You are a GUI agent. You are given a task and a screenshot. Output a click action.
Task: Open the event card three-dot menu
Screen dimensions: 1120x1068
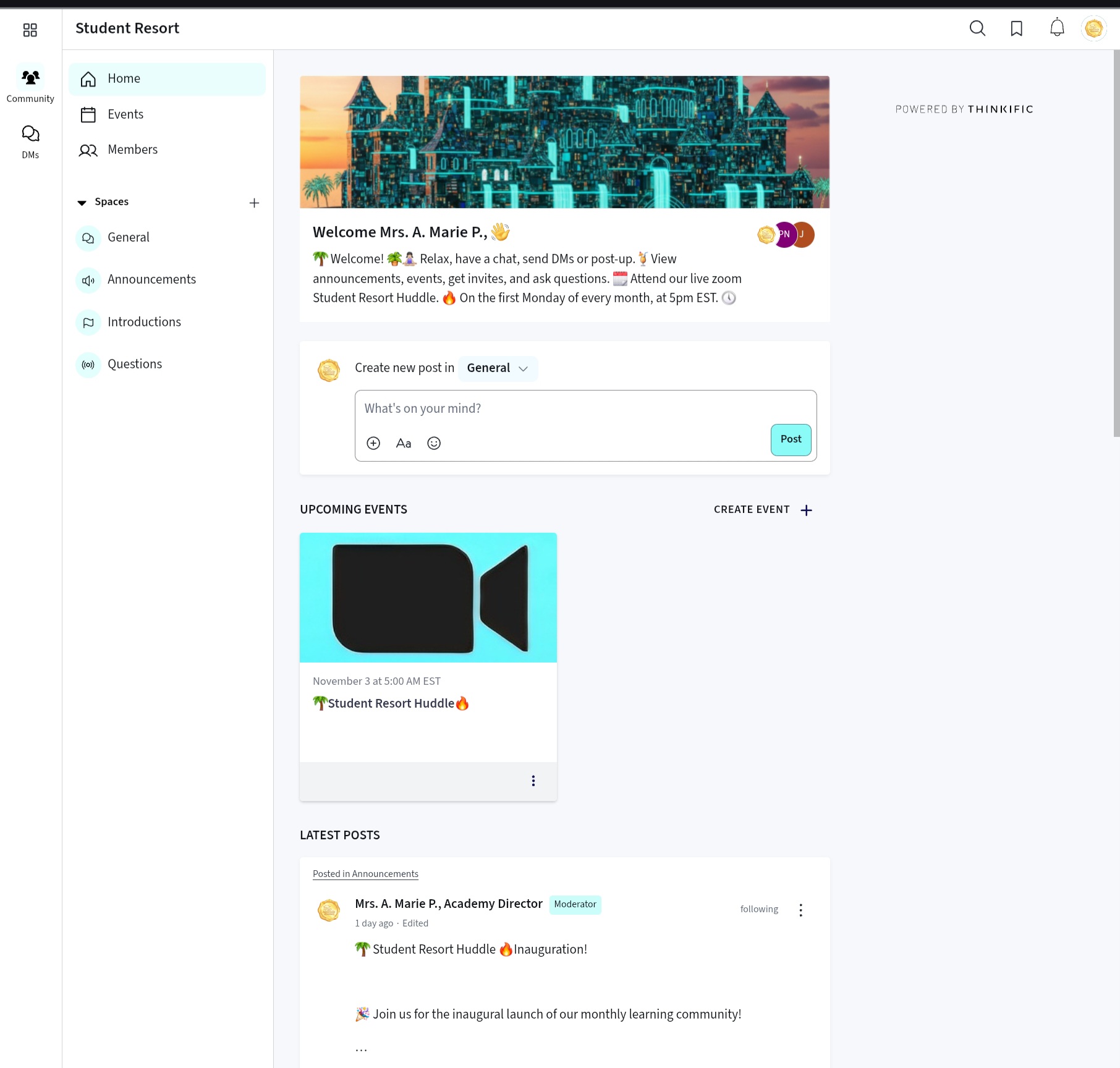[x=533, y=781]
